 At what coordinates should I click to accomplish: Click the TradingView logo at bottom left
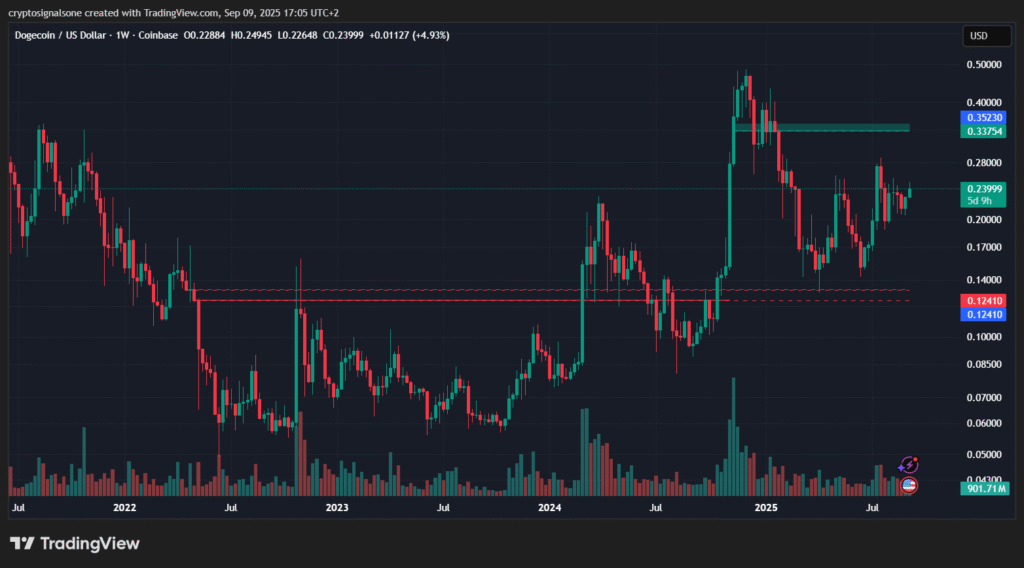(x=74, y=543)
